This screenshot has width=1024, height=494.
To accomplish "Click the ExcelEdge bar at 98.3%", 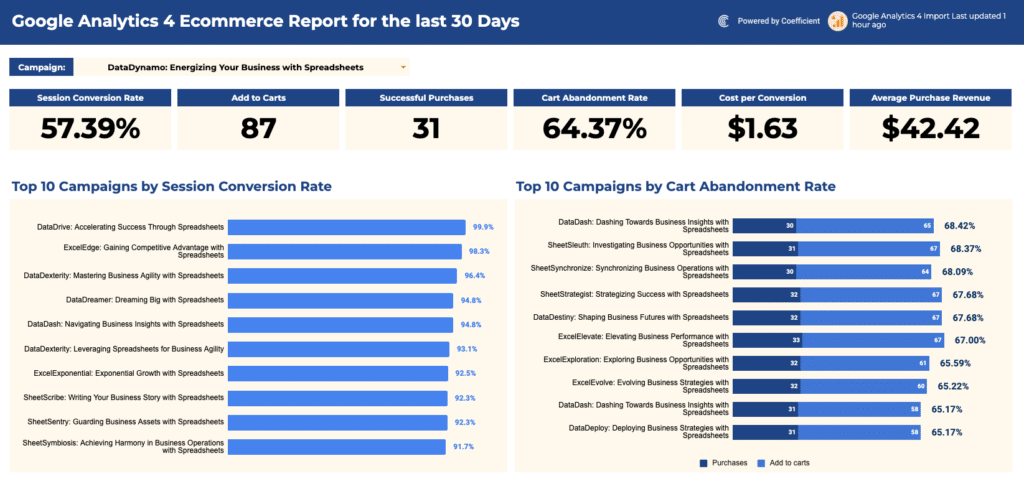I will [345, 251].
